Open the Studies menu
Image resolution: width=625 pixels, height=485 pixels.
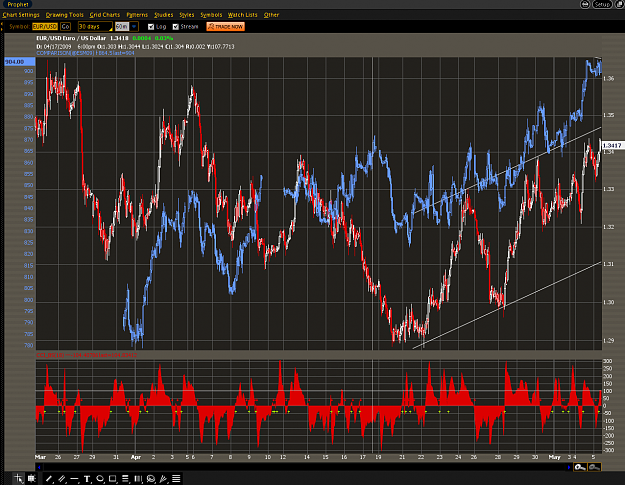click(x=163, y=15)
